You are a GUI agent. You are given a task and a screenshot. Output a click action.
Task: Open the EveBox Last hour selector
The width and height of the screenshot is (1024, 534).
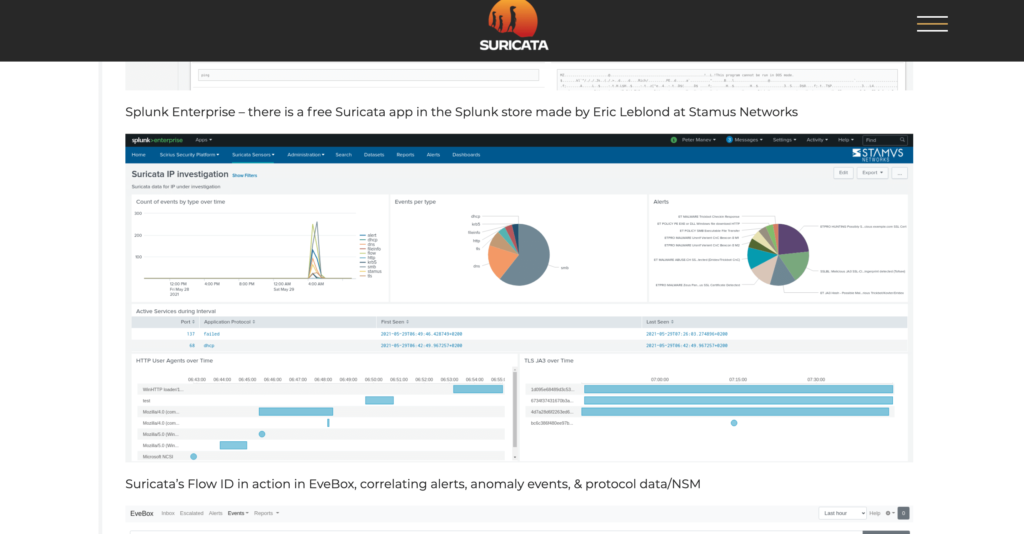click(x=842, y=513)
